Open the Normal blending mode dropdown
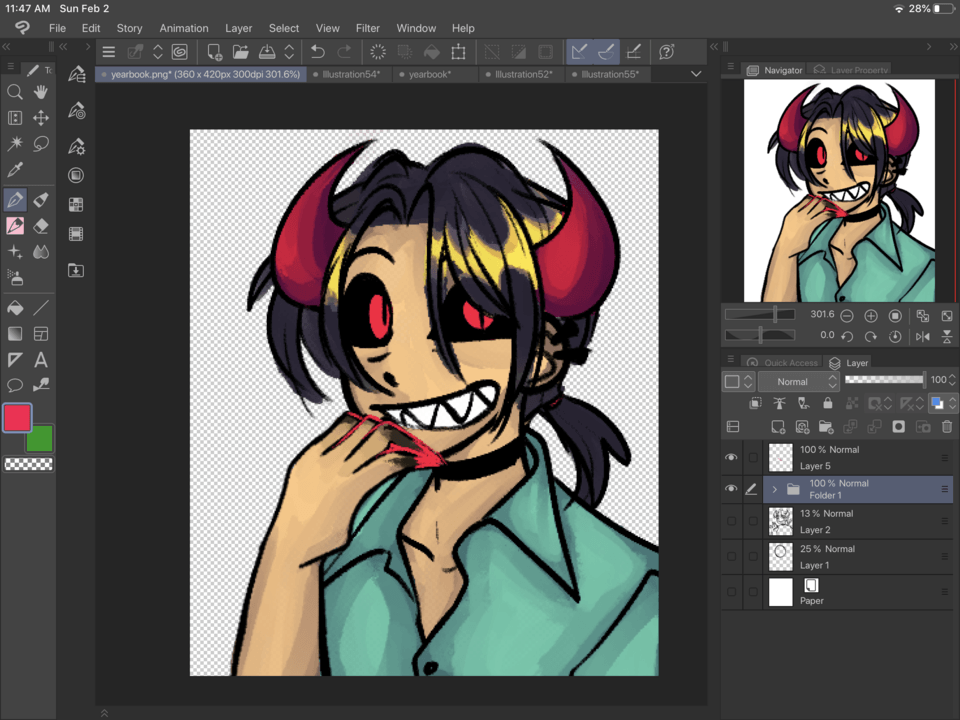The height and width of the screenshot is (720, 960). pyautogui.click(x=798, y=381)
